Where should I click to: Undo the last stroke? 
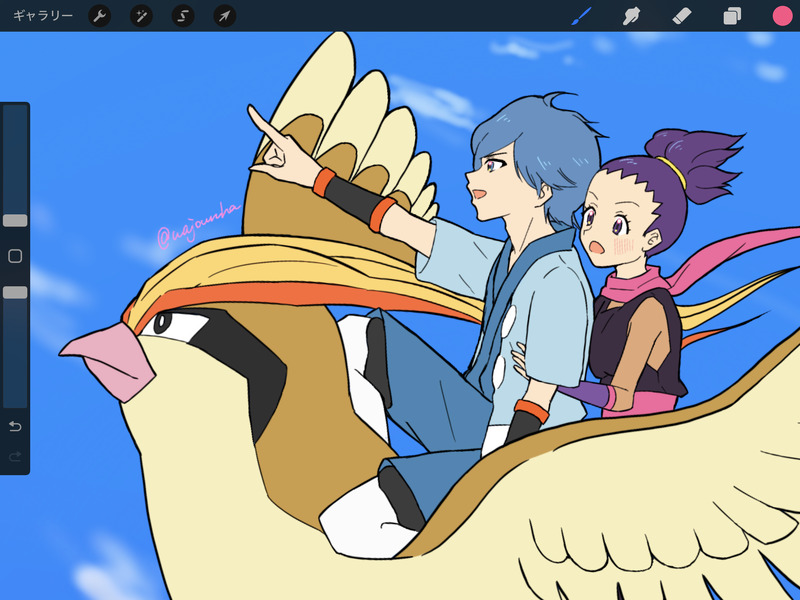15,426
